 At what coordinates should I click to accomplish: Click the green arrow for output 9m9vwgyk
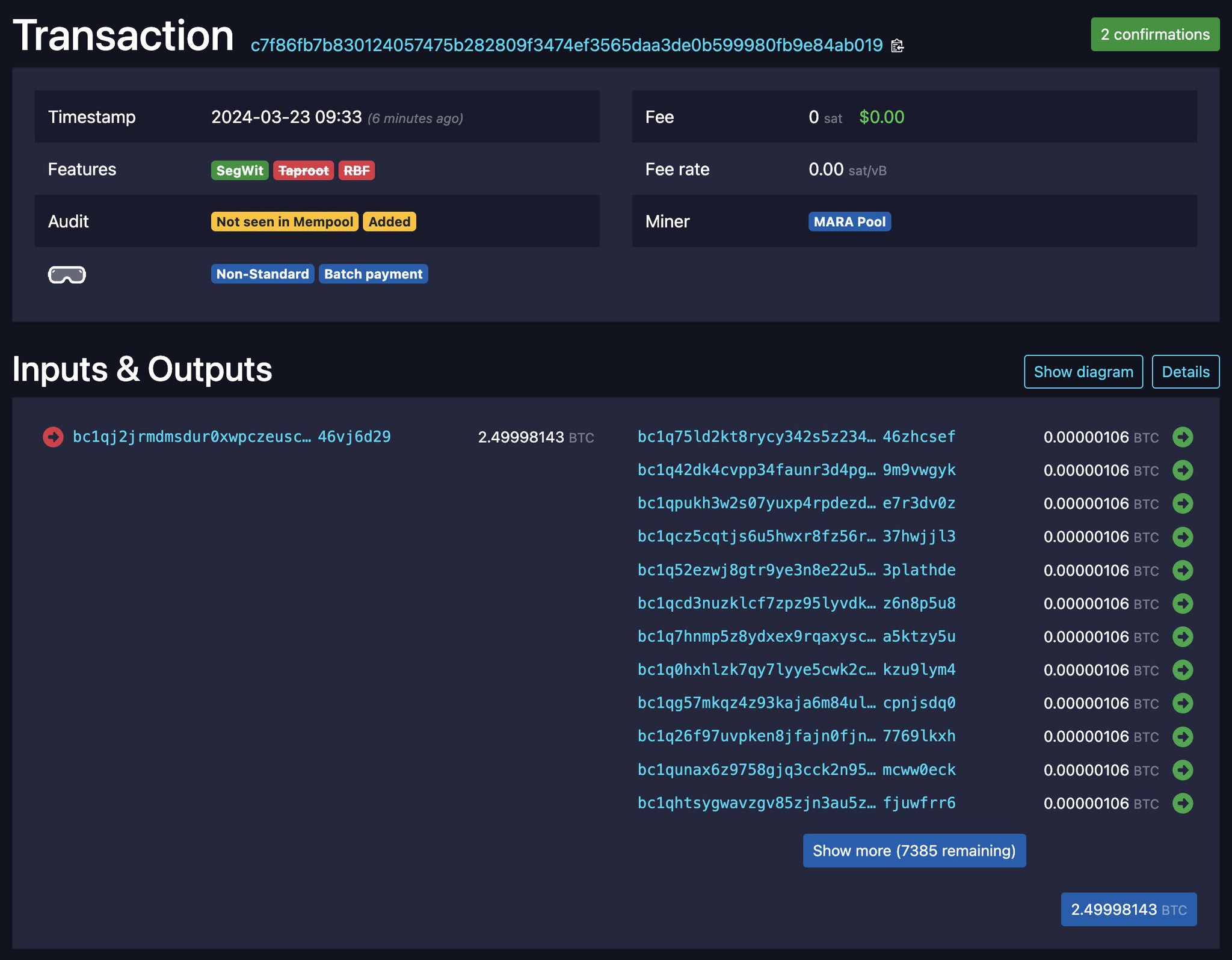[x=1183, y=470]
